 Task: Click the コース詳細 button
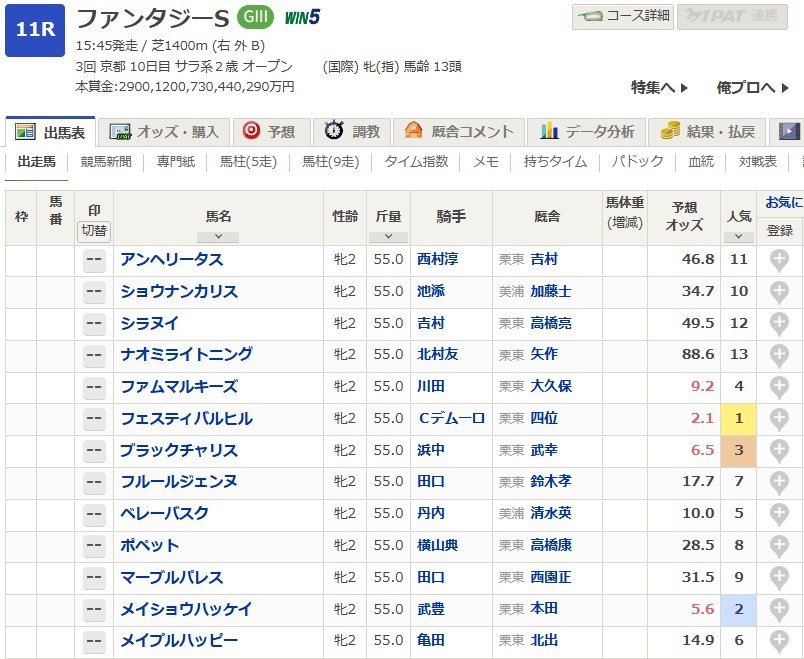pos(621,17)
